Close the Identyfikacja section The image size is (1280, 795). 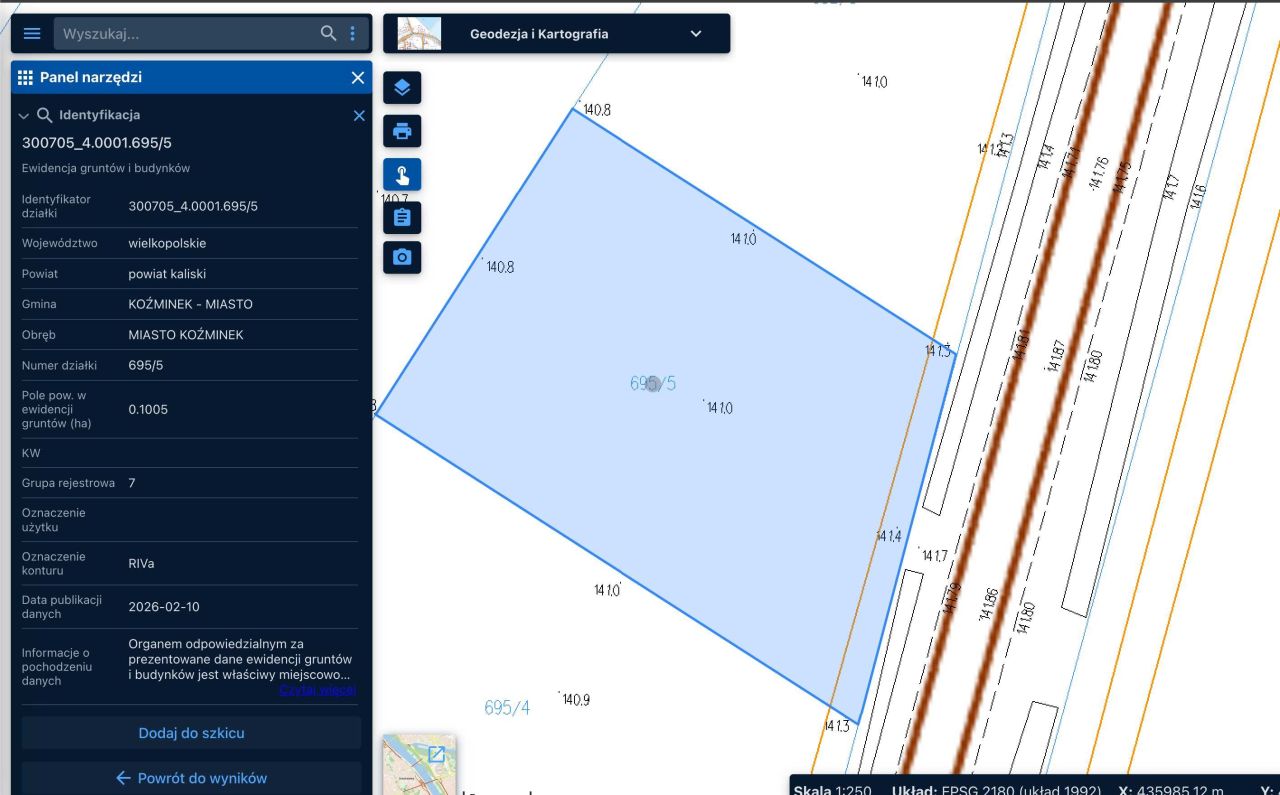pyautogui.click(x=359, y=116)
